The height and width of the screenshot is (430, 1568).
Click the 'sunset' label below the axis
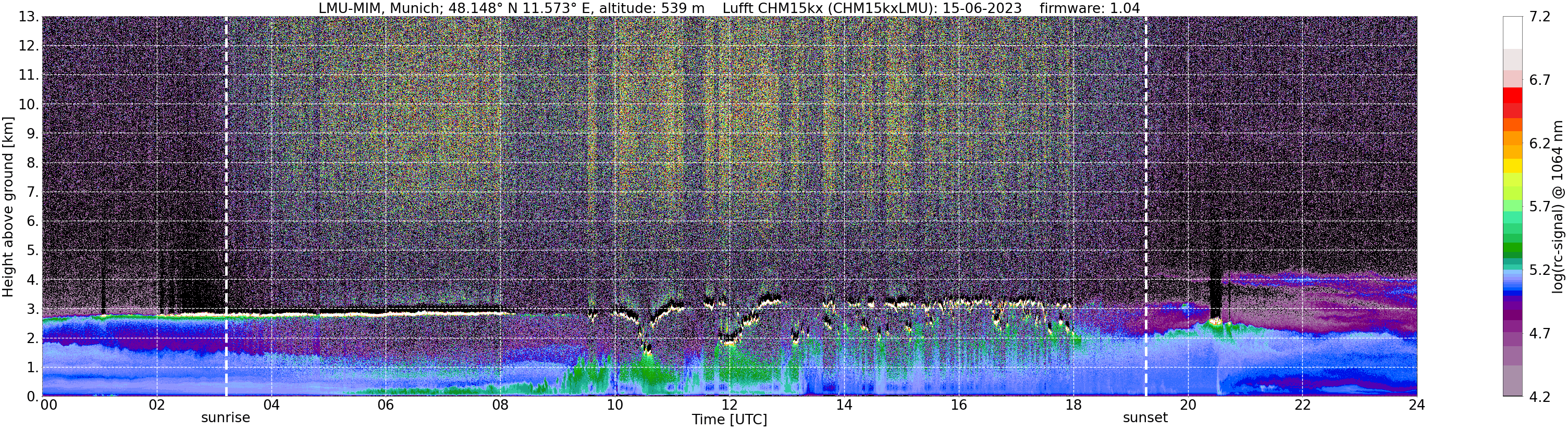1145,418
